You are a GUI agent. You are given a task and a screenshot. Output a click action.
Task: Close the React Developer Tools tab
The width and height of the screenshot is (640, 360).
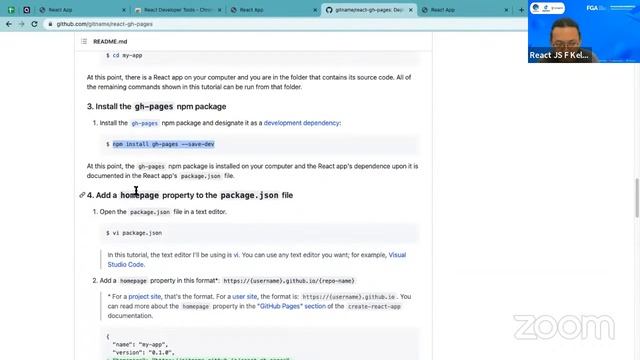tap(220, 10)
